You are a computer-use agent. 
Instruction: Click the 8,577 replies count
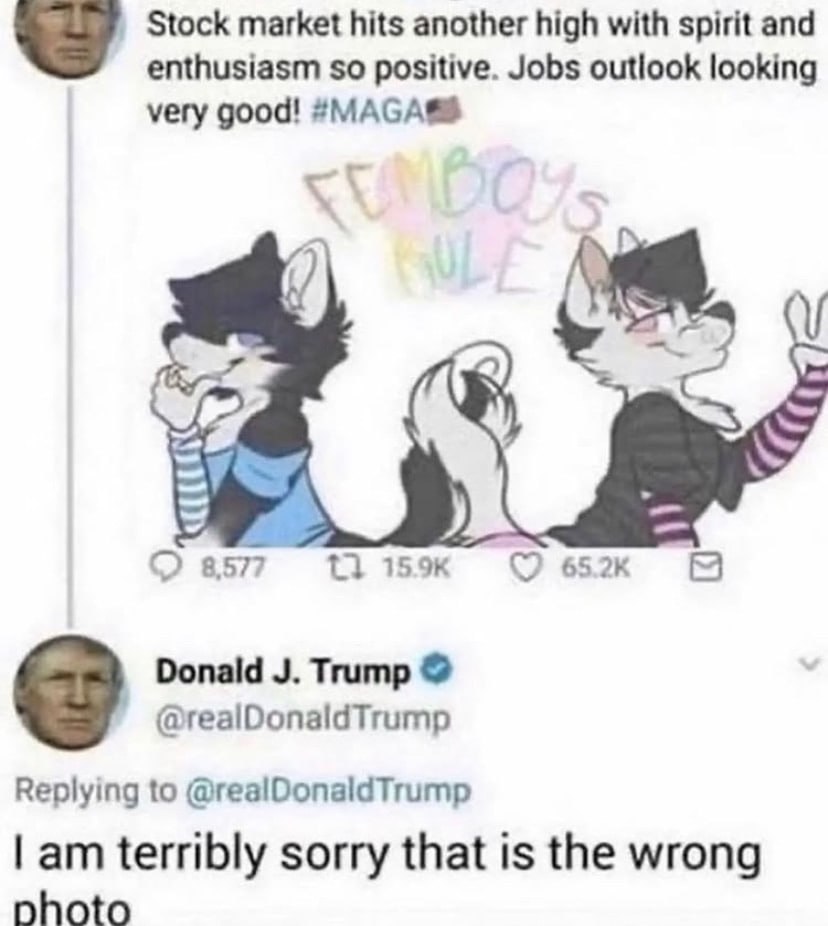tap(232, 569)
